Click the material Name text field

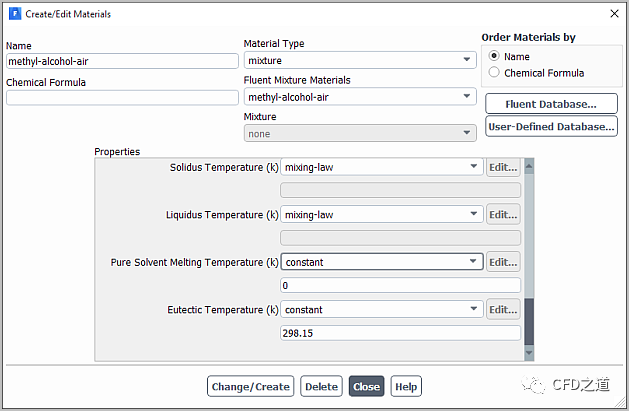tap(122, 61)
